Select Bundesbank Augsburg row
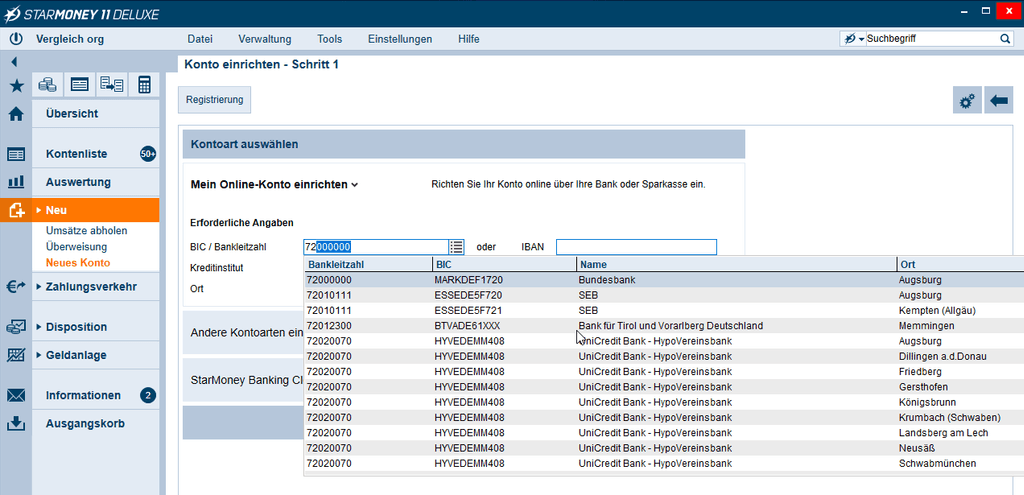The width and height of the screenshot is (1024, 495). pyautogui.click(x=664, y=279)
